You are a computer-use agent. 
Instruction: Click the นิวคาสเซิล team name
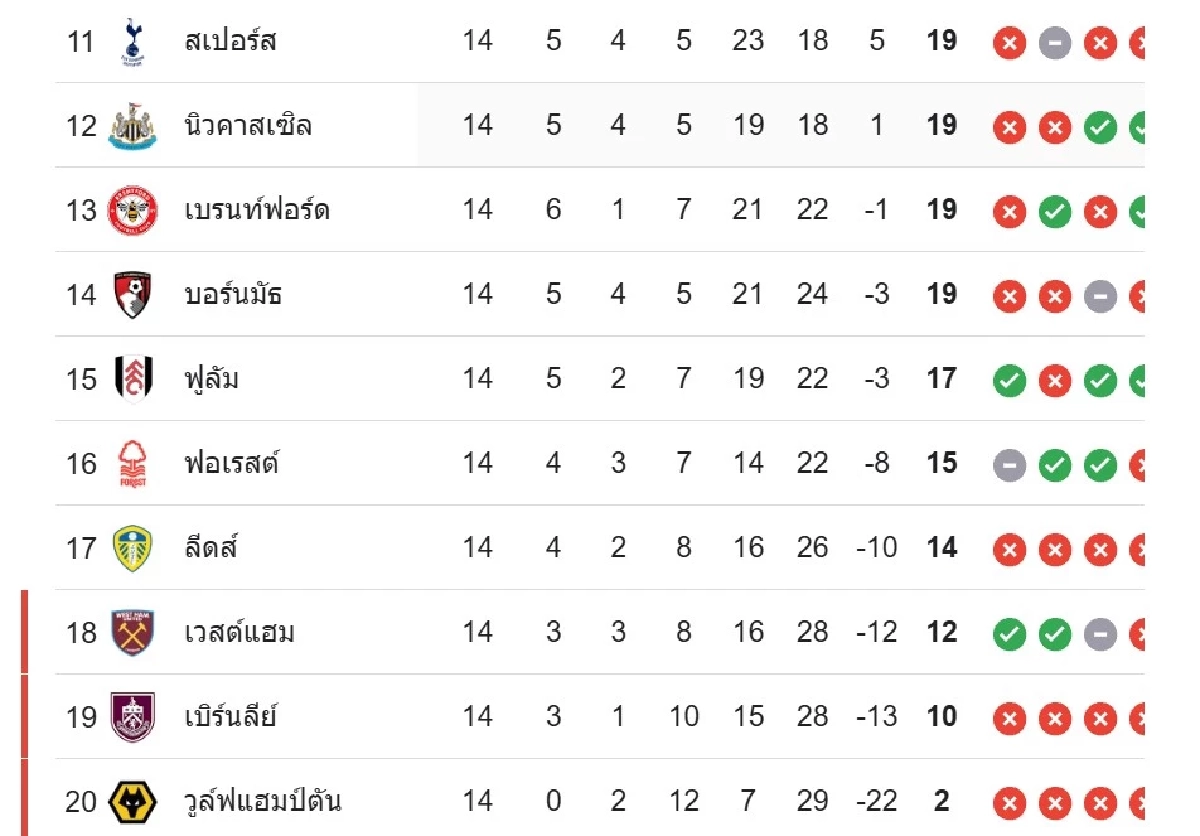248,125
